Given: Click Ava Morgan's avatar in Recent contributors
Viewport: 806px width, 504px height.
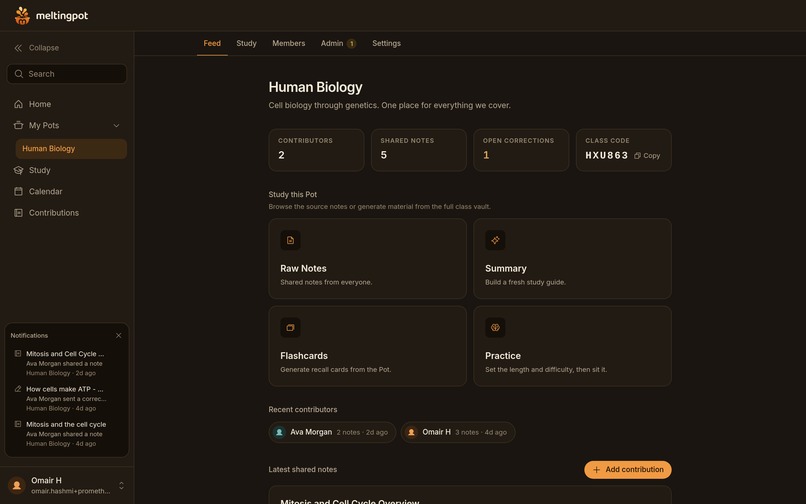Looking at the screenshot, I should click(x=279, y=433).
